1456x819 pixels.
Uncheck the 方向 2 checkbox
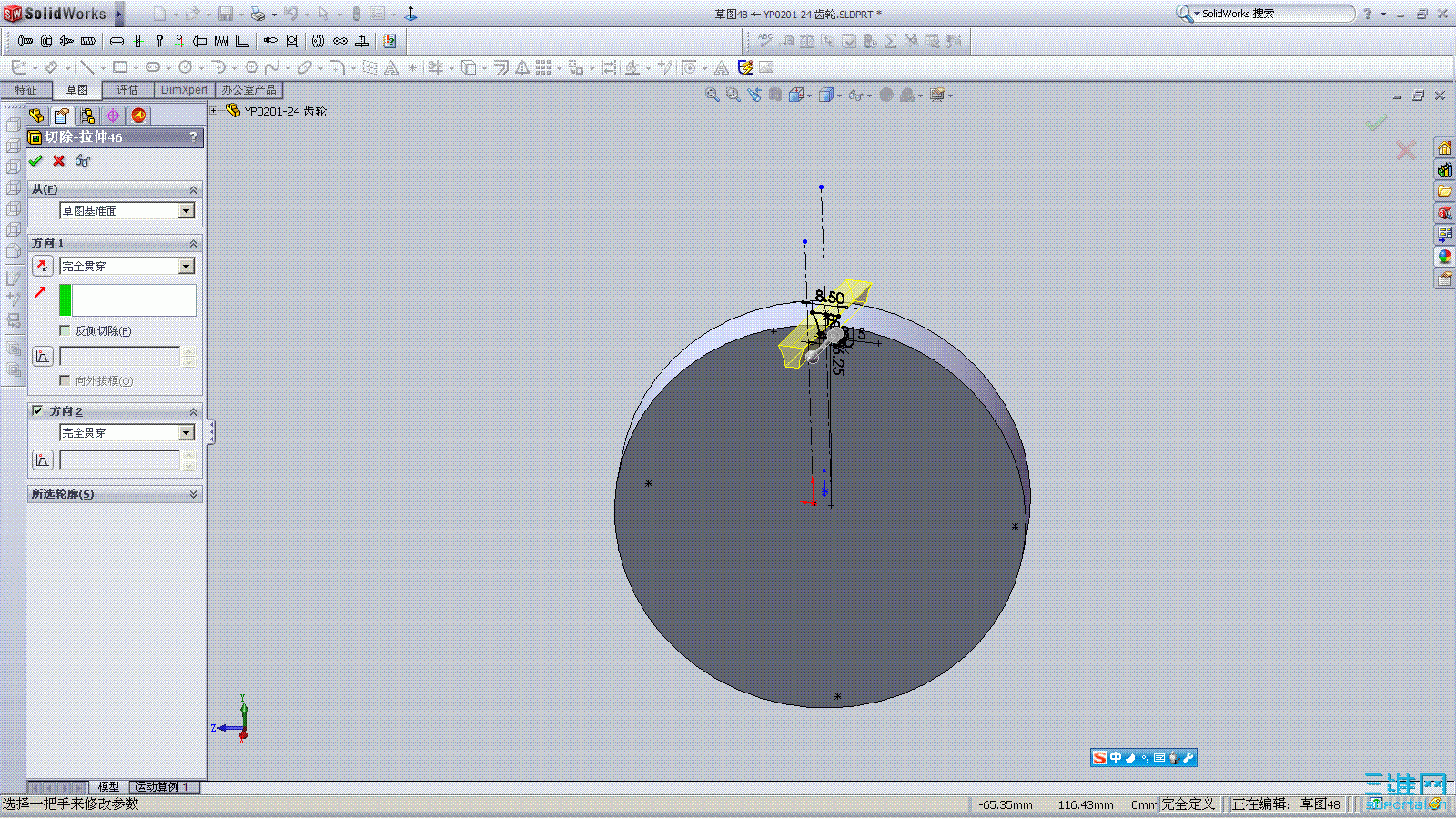coord(37,410)
